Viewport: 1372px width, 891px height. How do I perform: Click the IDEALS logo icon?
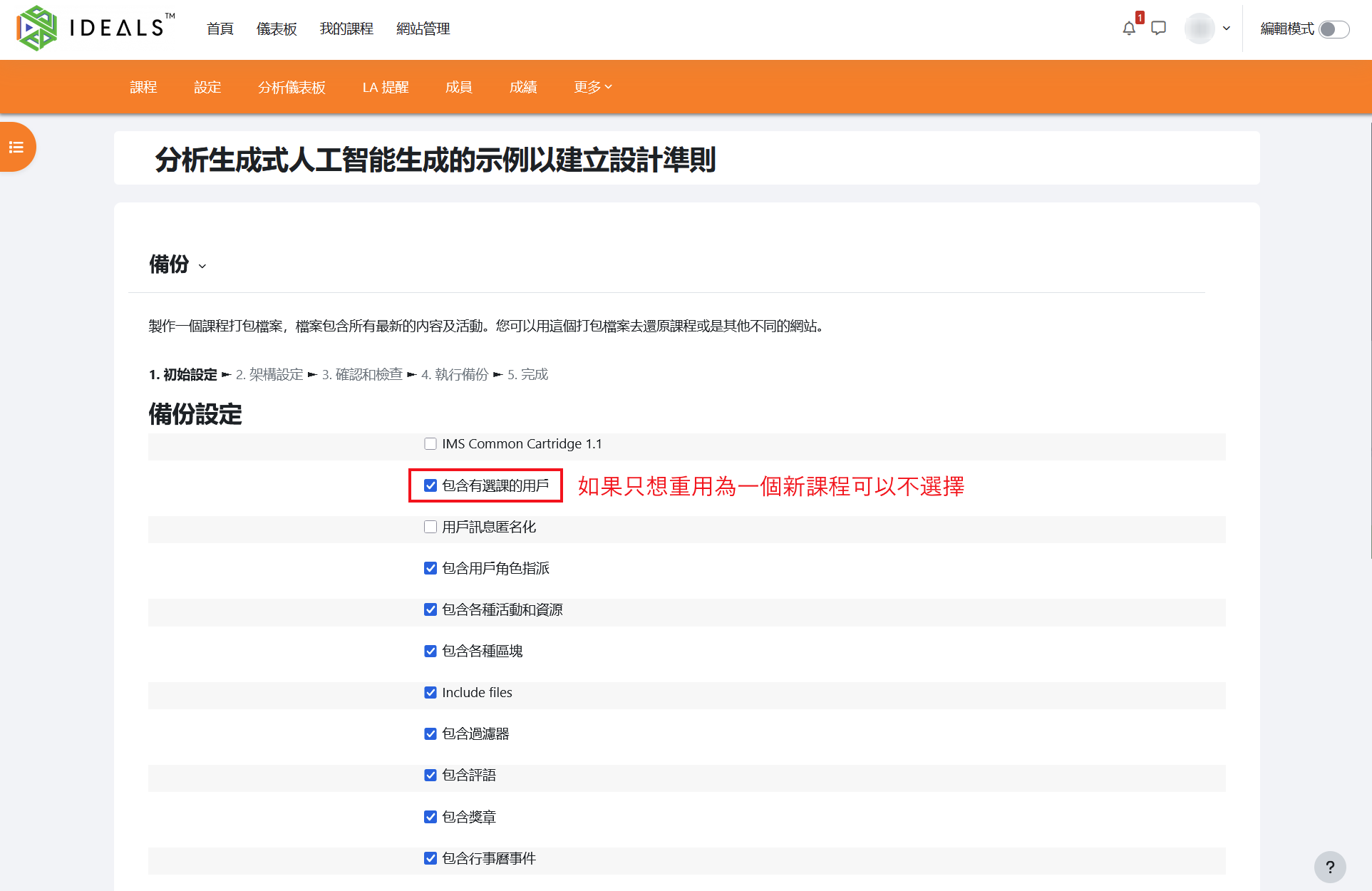point(36,29)
